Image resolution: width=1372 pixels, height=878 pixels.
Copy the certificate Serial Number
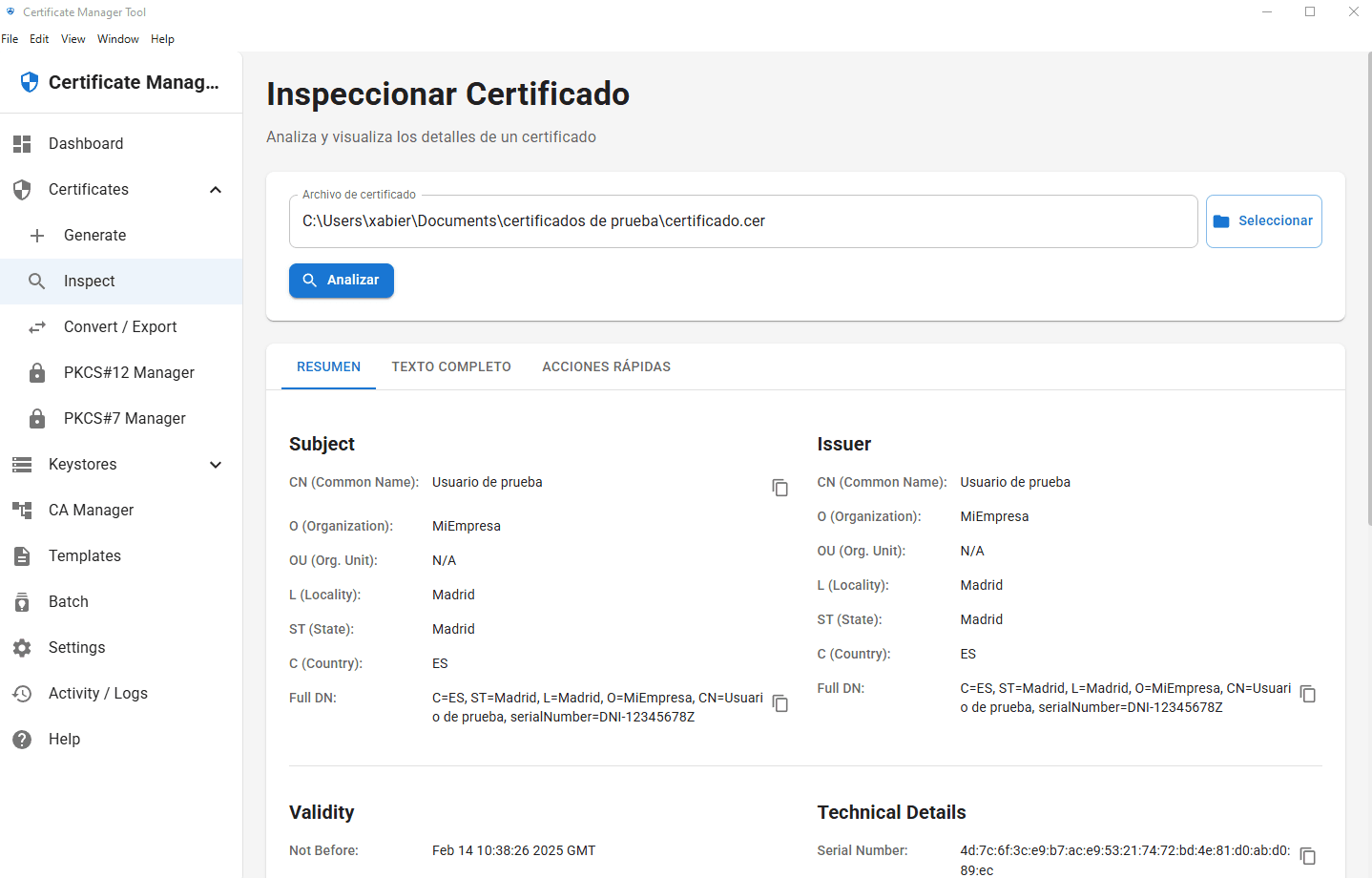tap(1307, 856)
